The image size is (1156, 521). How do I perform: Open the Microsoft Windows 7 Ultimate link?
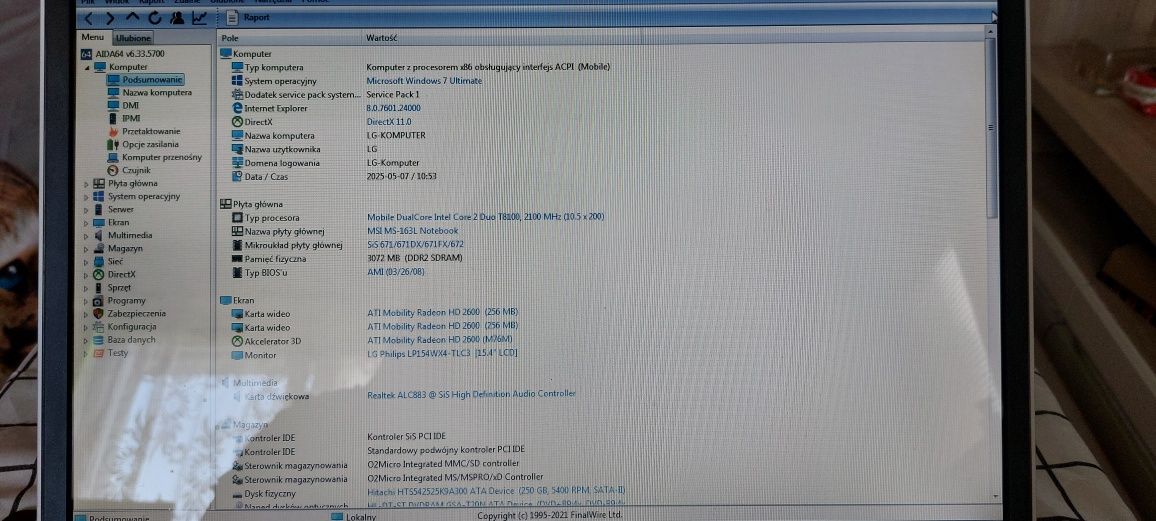coord(425,80)
